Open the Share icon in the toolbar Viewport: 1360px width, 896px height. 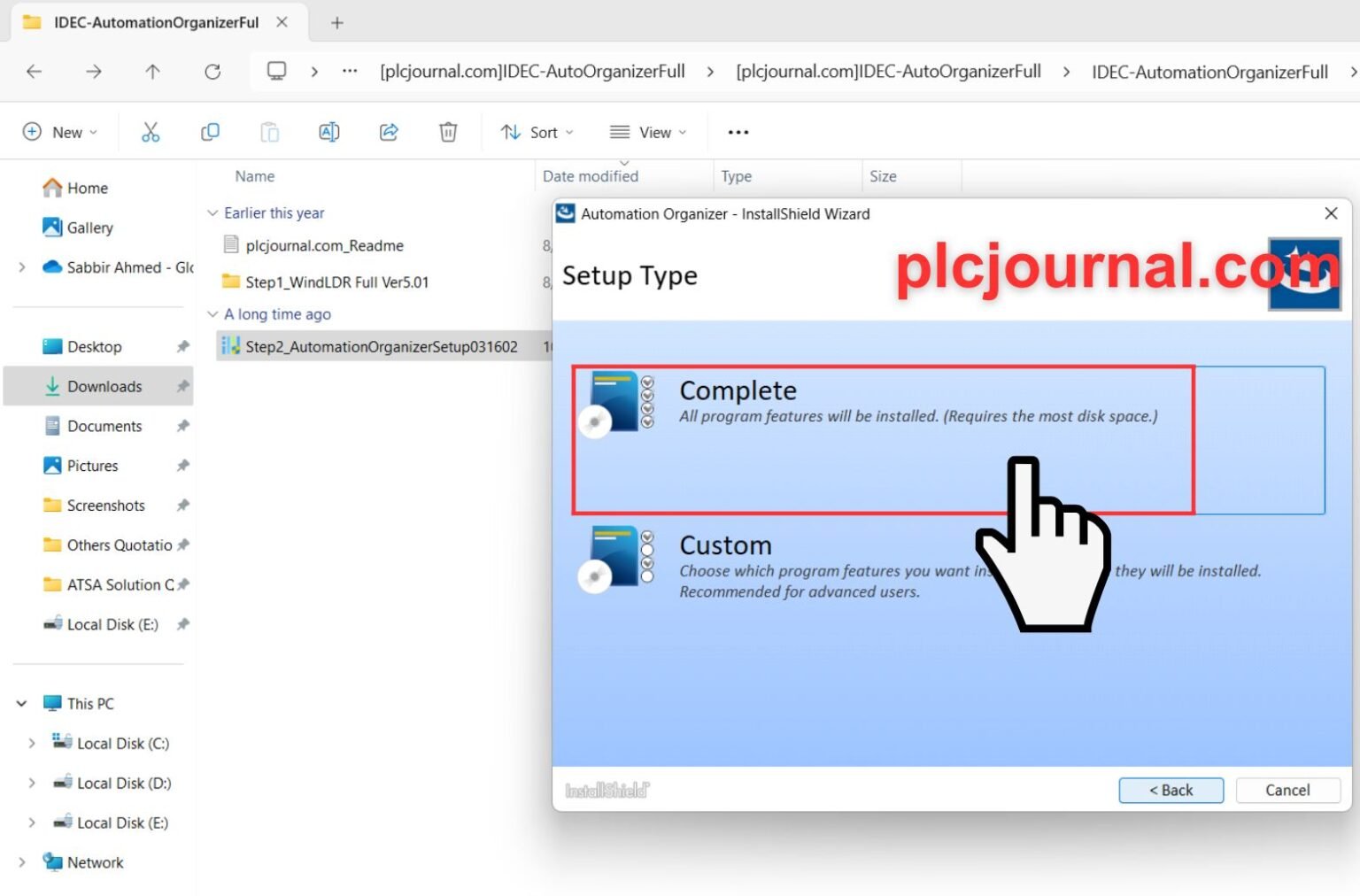388,131
